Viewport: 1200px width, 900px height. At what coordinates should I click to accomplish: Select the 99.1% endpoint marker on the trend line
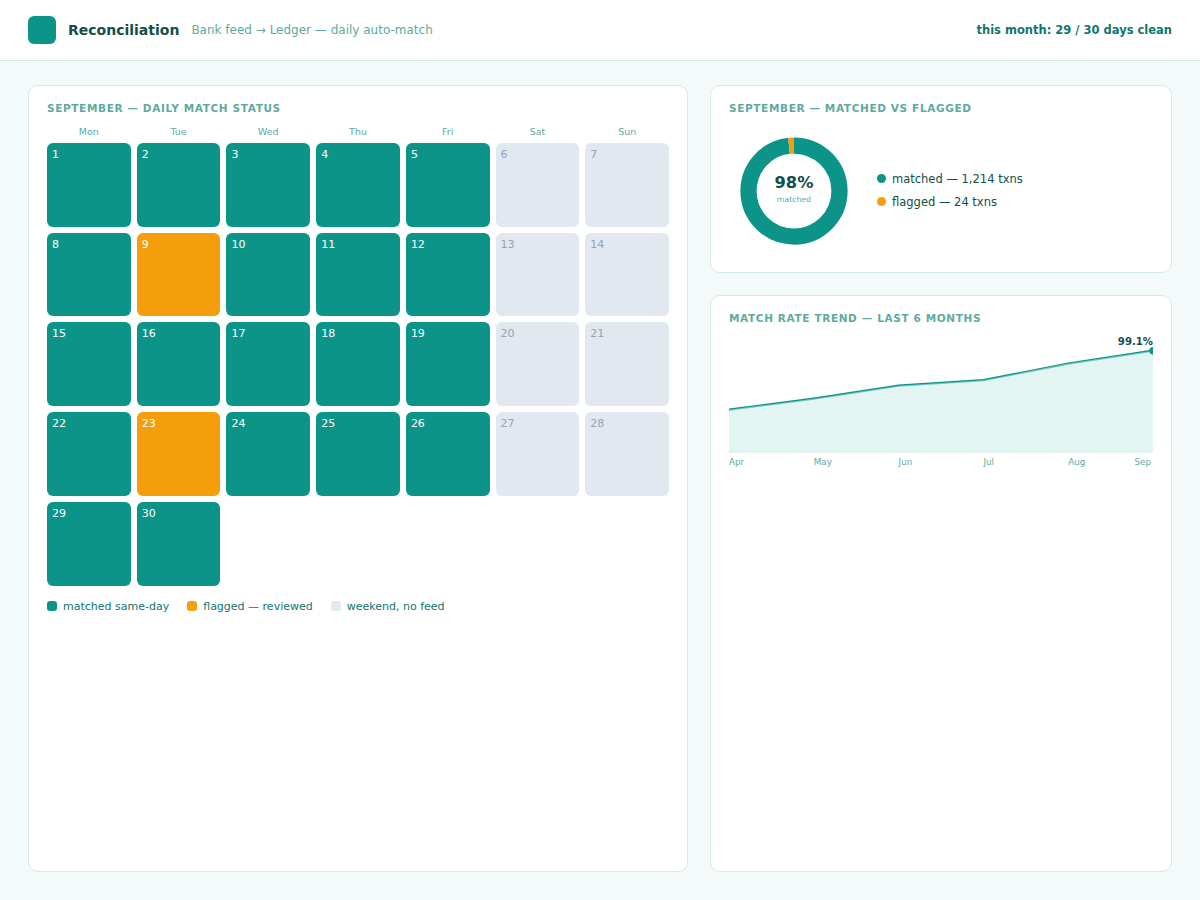coord(1152,351)
